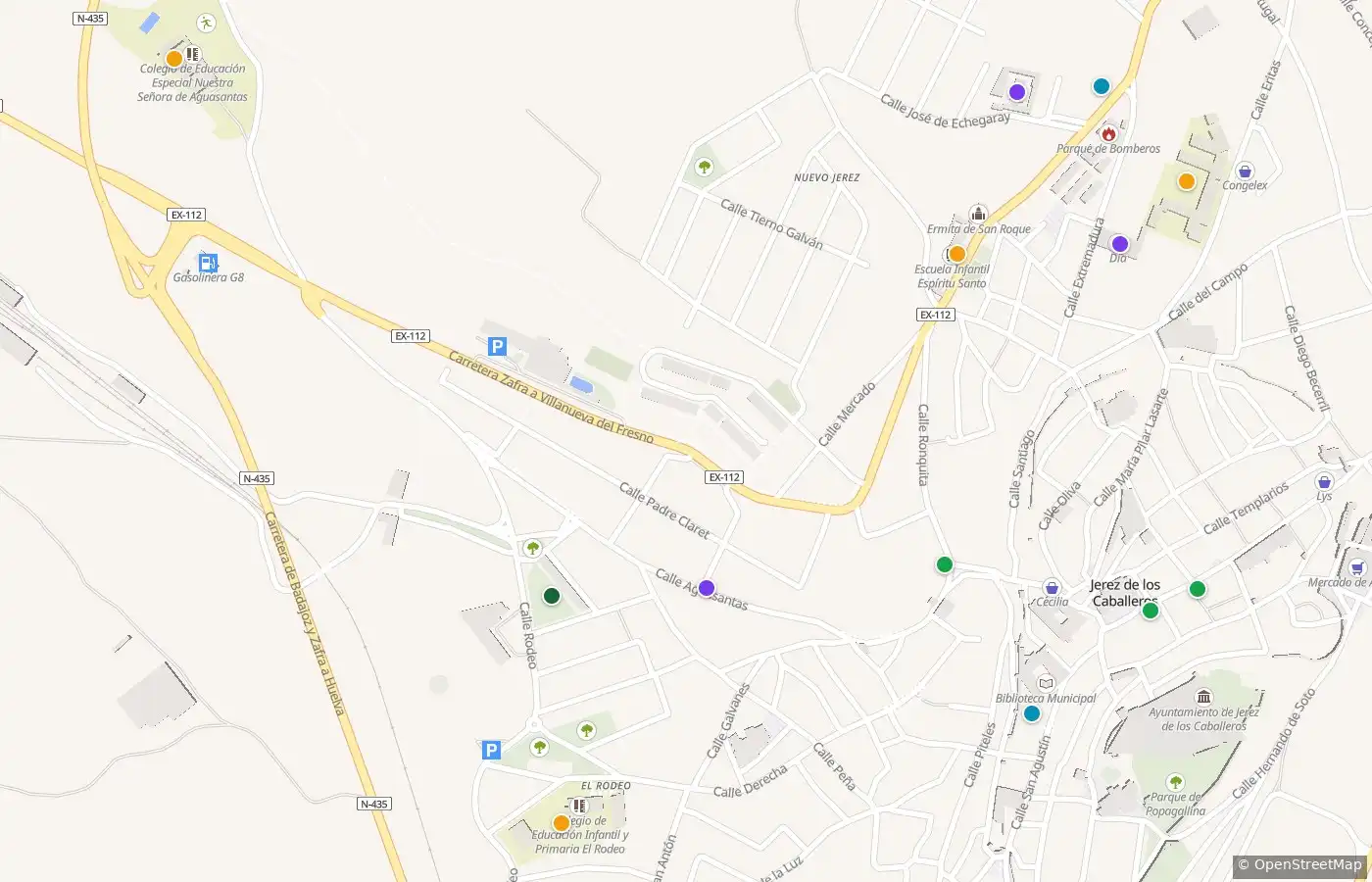Click the EL RODEO neighborhood label

[x=607, y=786]
